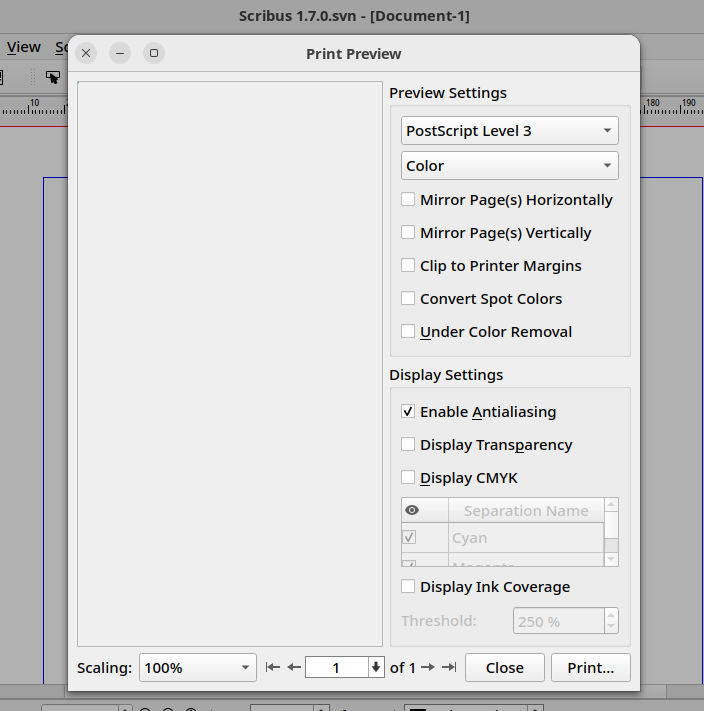
Task: Click the Separation Name column header
Action: tap(526, 510)
